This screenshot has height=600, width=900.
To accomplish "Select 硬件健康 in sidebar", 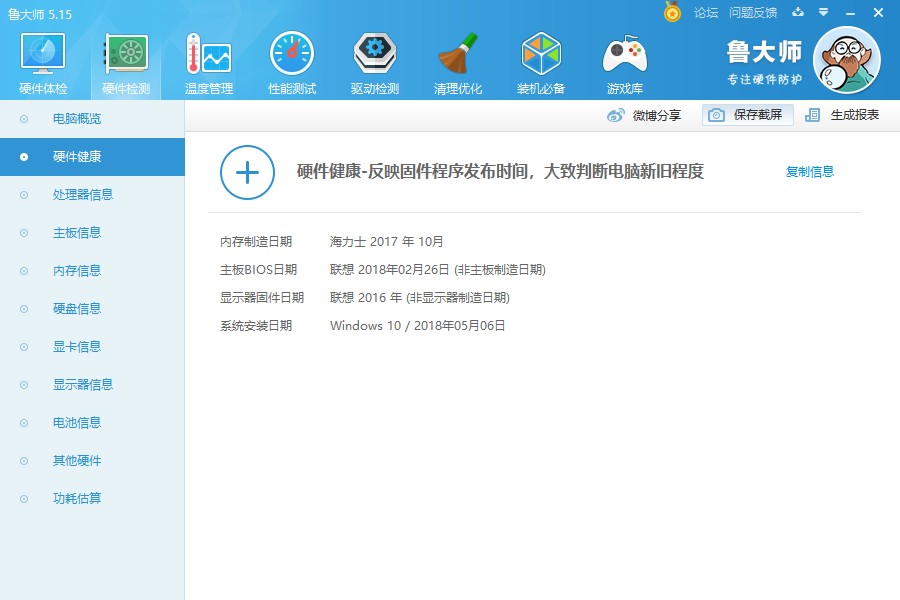I will tap(92, 157).
